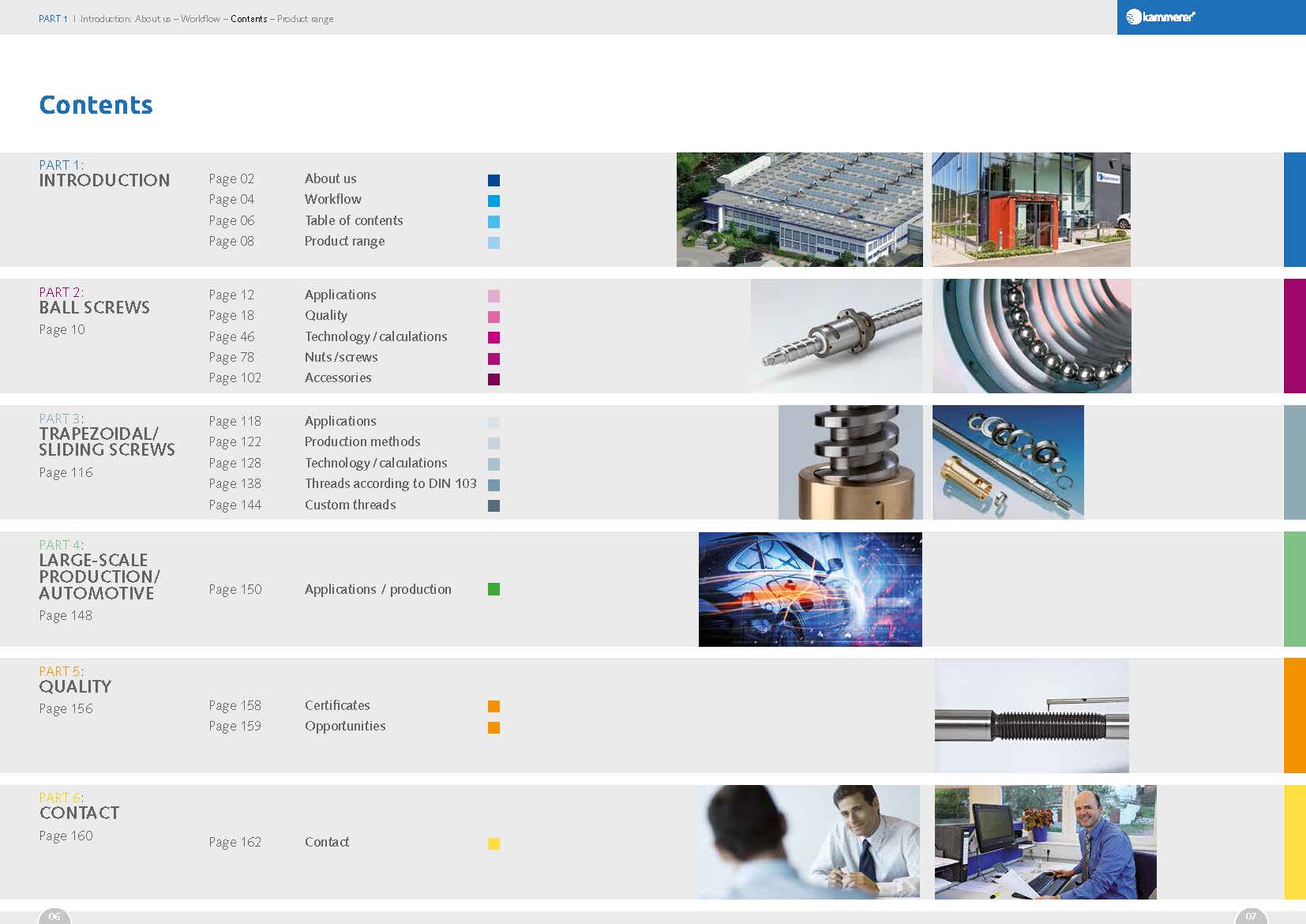The width and height of the screenshot is (1306, 924).
Task: Click Applications on page 12
Action: (340, 295)
